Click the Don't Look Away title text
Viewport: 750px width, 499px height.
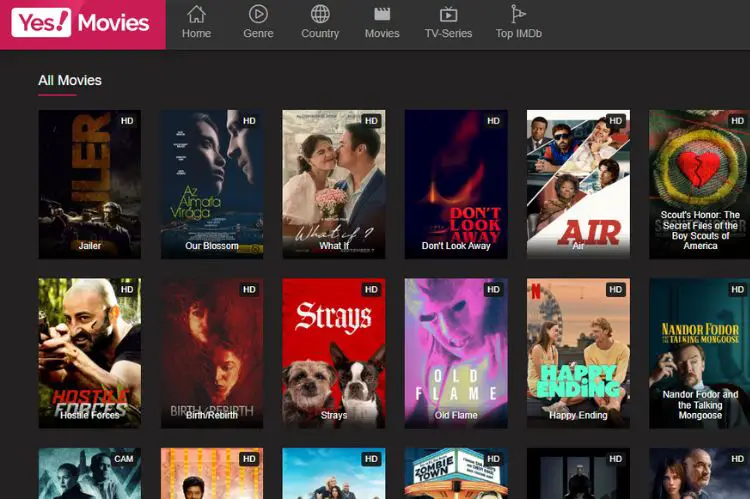point(456,246)
